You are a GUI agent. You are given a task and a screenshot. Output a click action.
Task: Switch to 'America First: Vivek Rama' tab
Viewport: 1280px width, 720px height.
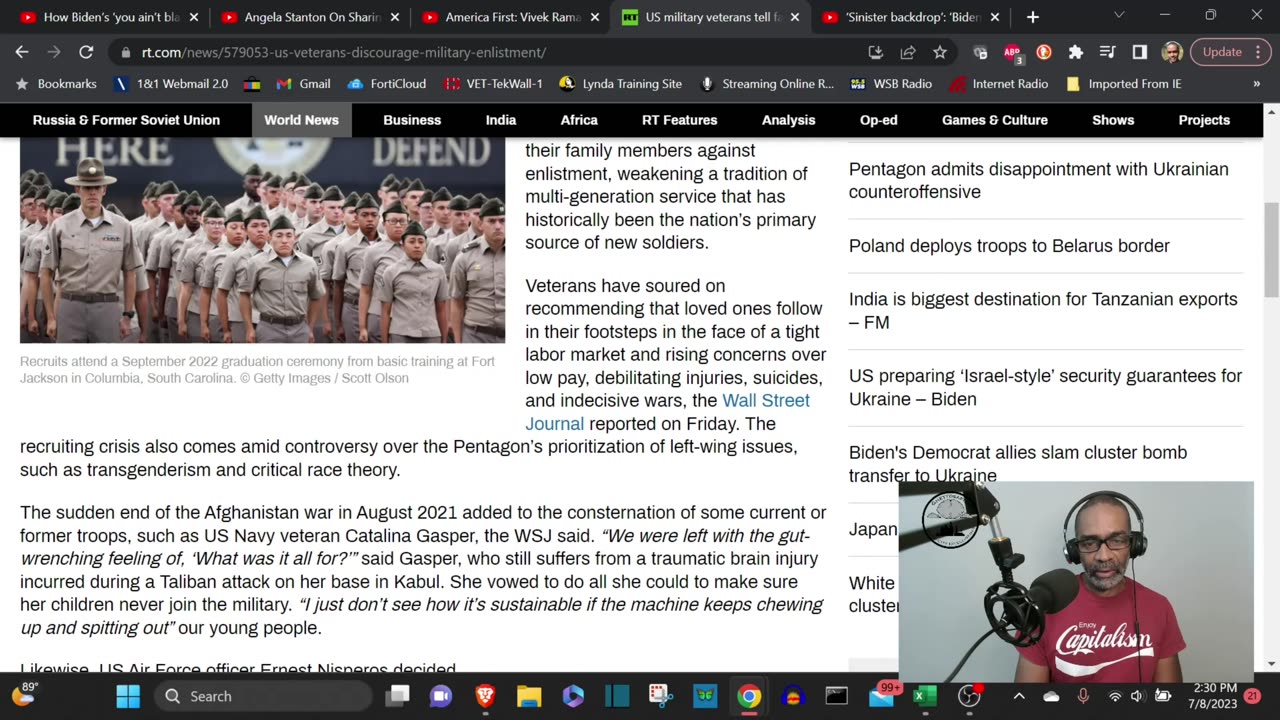pos(510,17)
